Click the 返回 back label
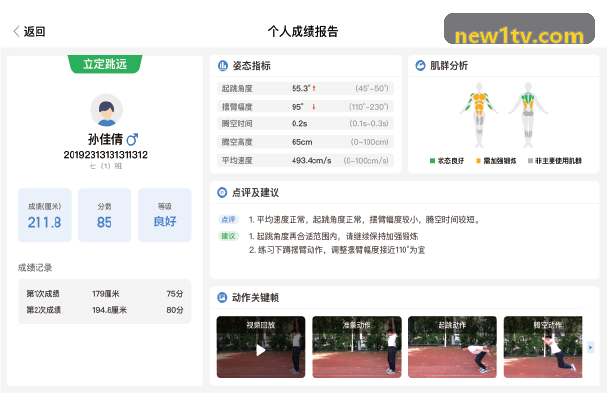Image resolution: width=607 pixels, height=393 pixels. 34,31
